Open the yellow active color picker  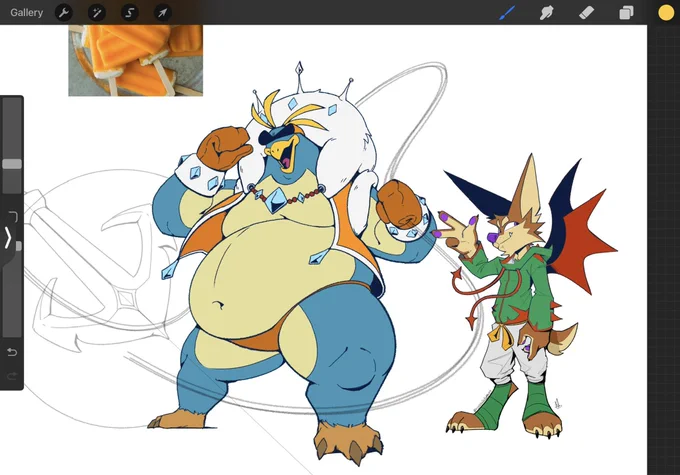[666, 13]
